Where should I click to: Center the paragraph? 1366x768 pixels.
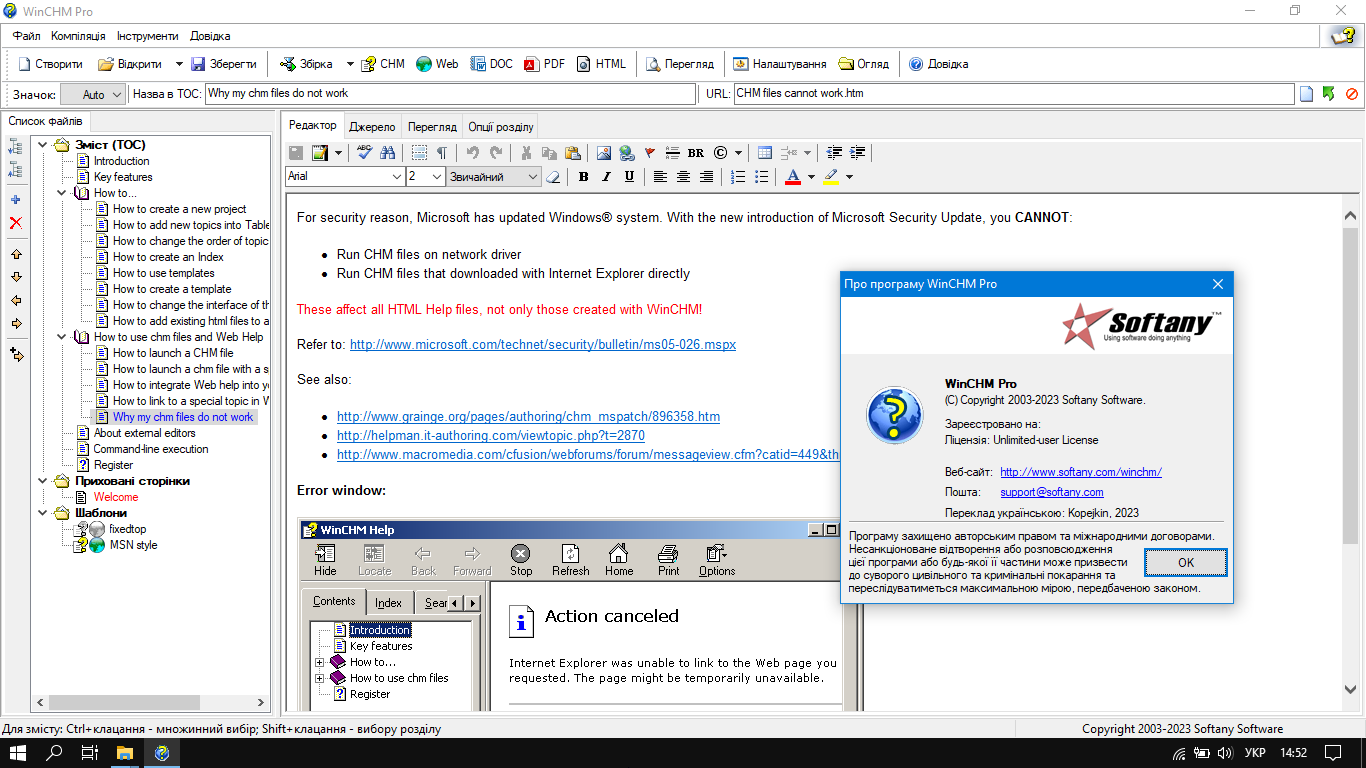coord(683,177)
